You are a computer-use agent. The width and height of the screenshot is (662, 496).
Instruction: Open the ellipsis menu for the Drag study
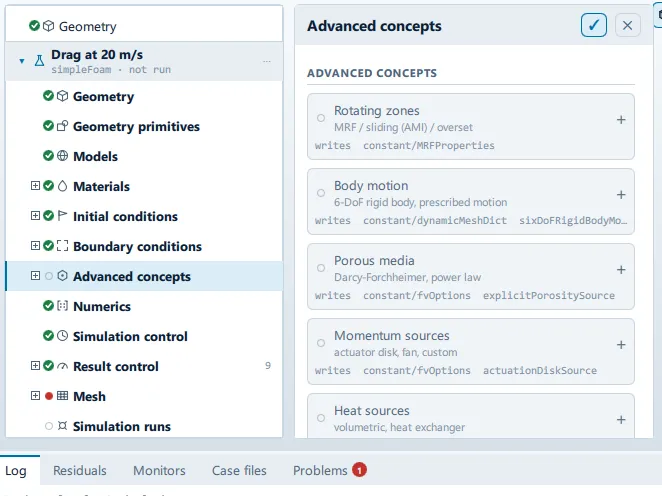(x=266, y=62)
